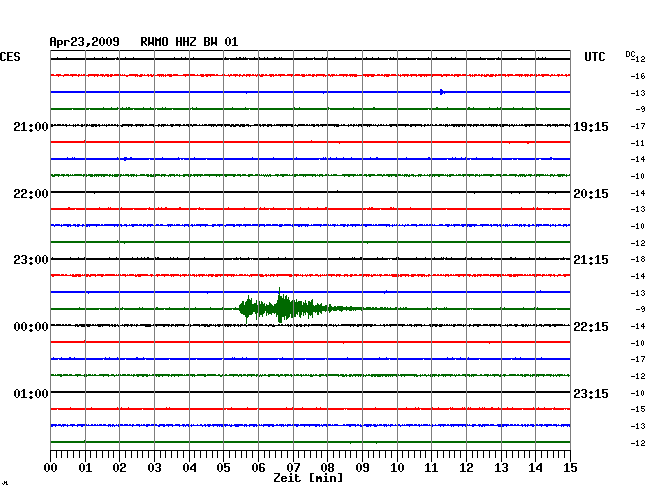Image resolution: width=650 pixels, height=494 pixels.
Task: Select the 21:00 local time label
Action: click(31, 126)
